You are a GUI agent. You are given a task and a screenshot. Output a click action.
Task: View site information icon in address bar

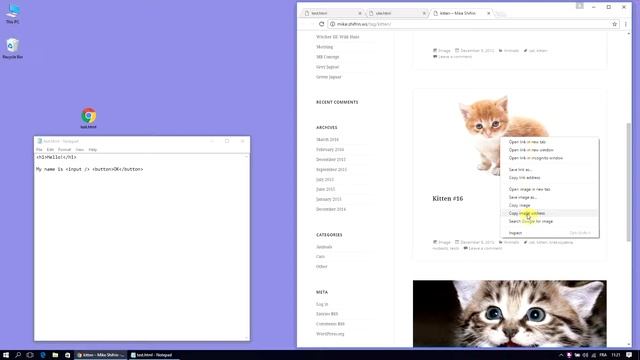pyautogui.click(x=332, y=24)
